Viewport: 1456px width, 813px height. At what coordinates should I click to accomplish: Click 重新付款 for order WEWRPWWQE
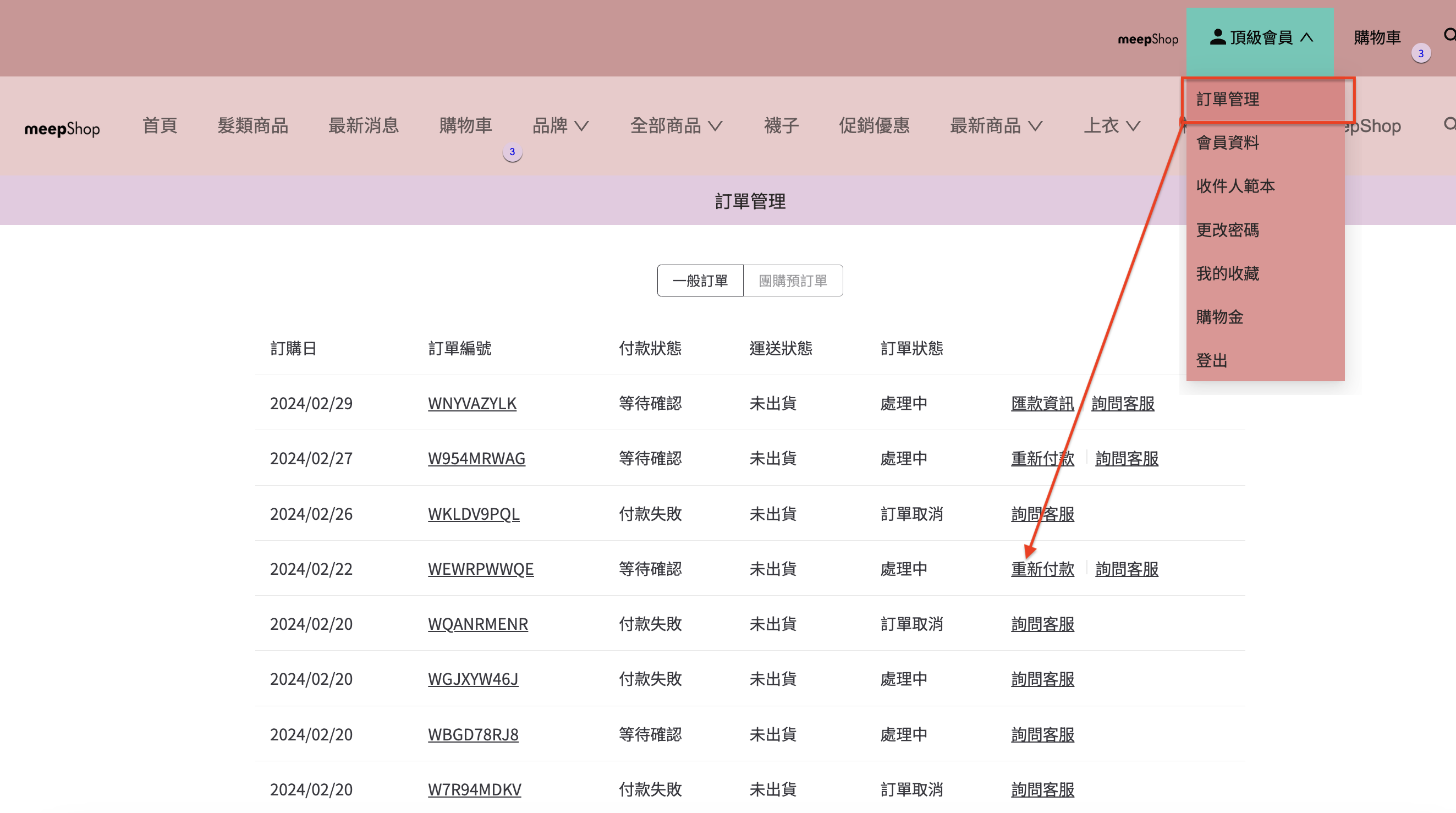[x=1042, y=569]
